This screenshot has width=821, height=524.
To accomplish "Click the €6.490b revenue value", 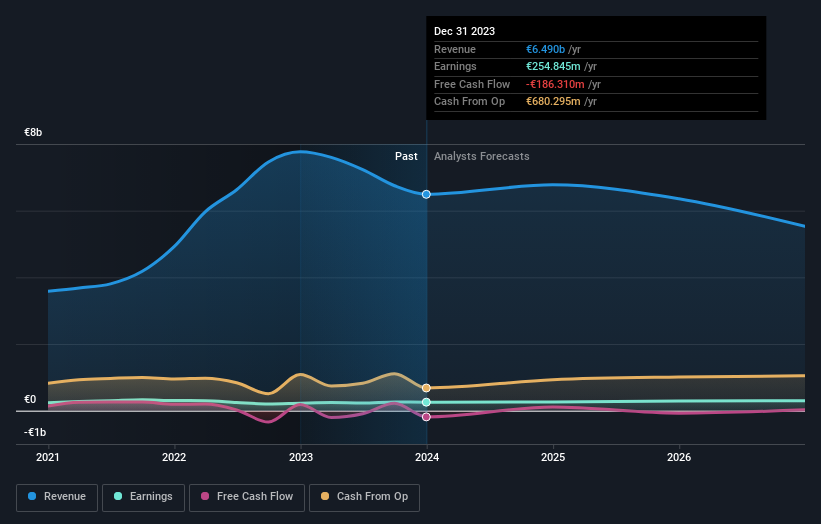I will coord(546,49).
